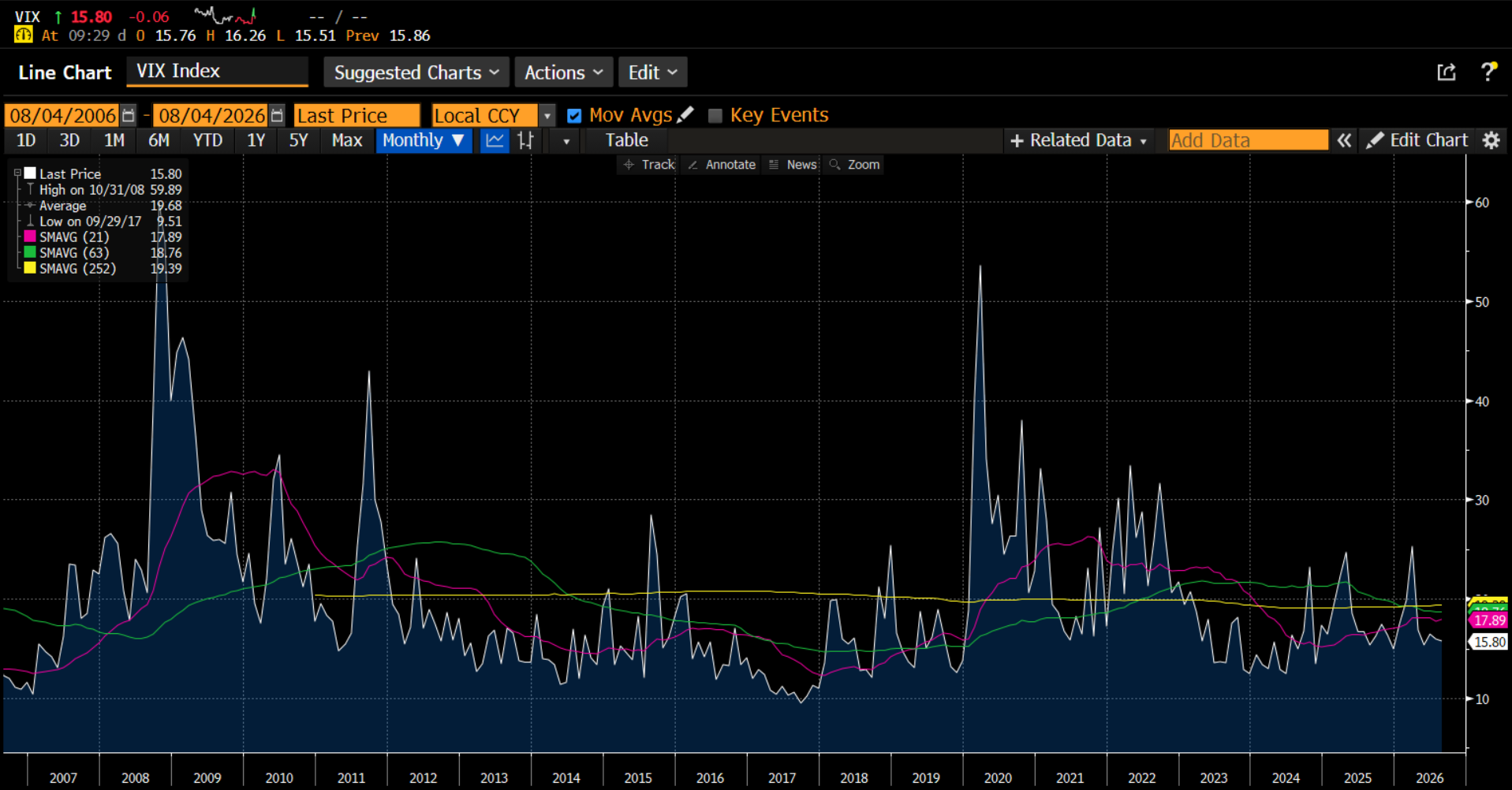
Task: Click the 'SMAVG (252)' legend label
Action: click(77, 268)
